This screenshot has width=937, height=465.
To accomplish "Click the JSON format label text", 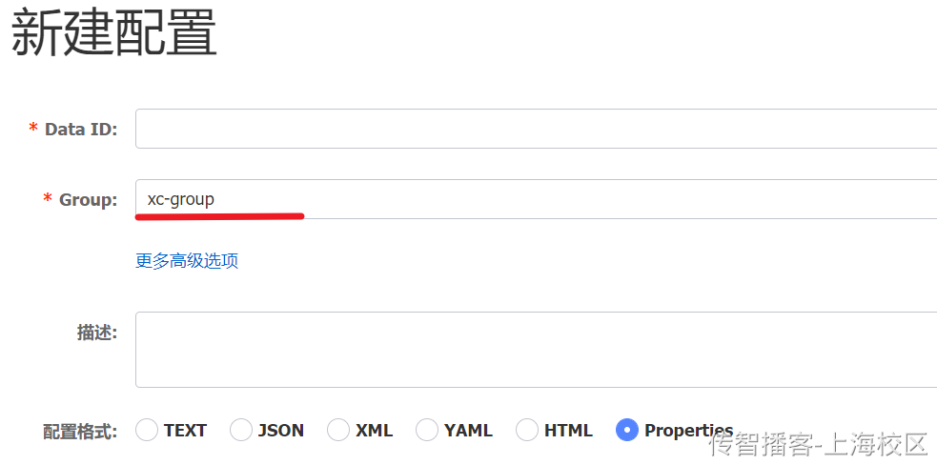I will pos(281,430).
